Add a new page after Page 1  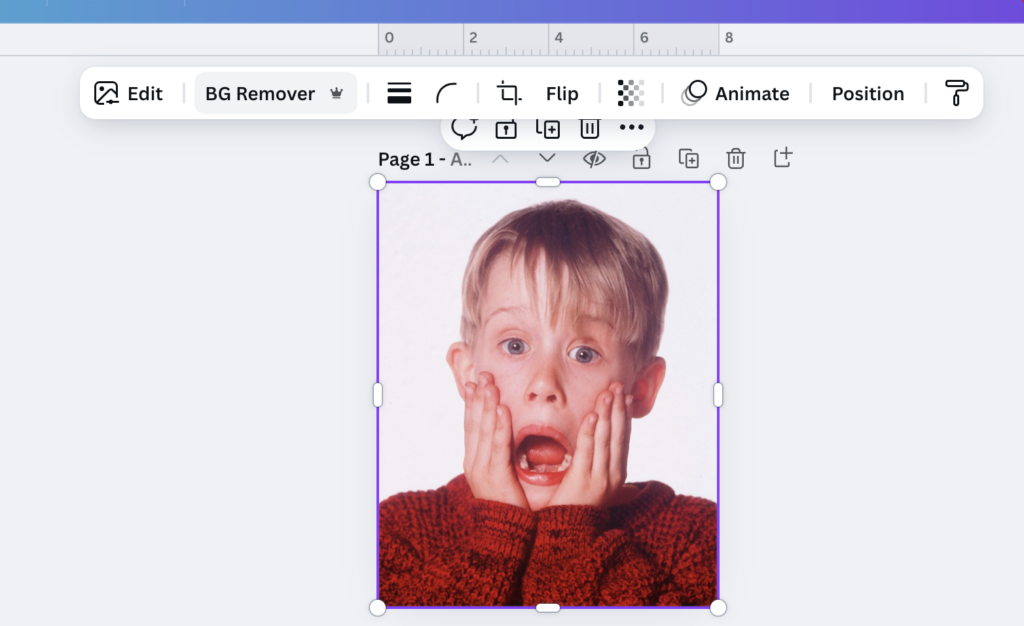point(783,158)
